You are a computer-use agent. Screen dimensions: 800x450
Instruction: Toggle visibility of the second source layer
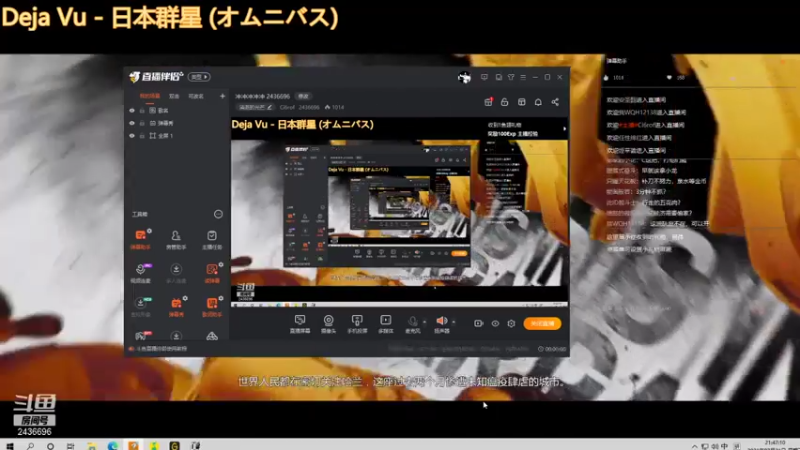pyautogui.click(x=132, y=123)
